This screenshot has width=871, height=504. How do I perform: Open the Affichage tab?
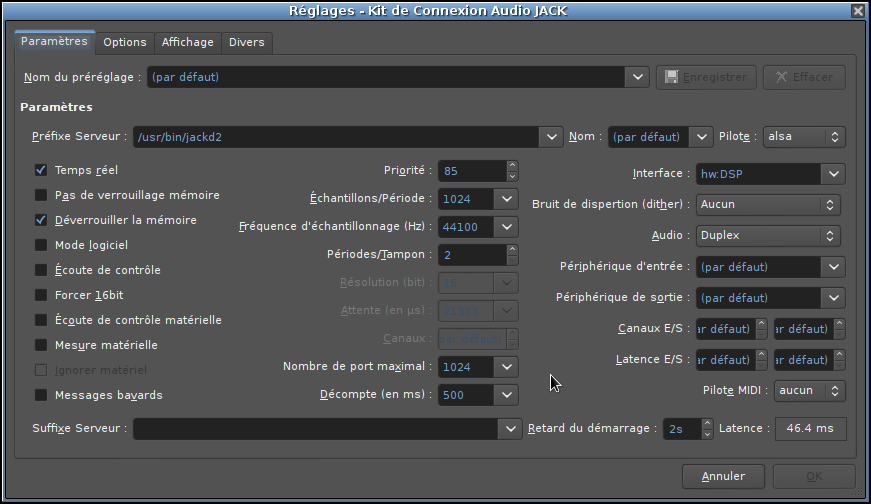click(x=188, y=42)
